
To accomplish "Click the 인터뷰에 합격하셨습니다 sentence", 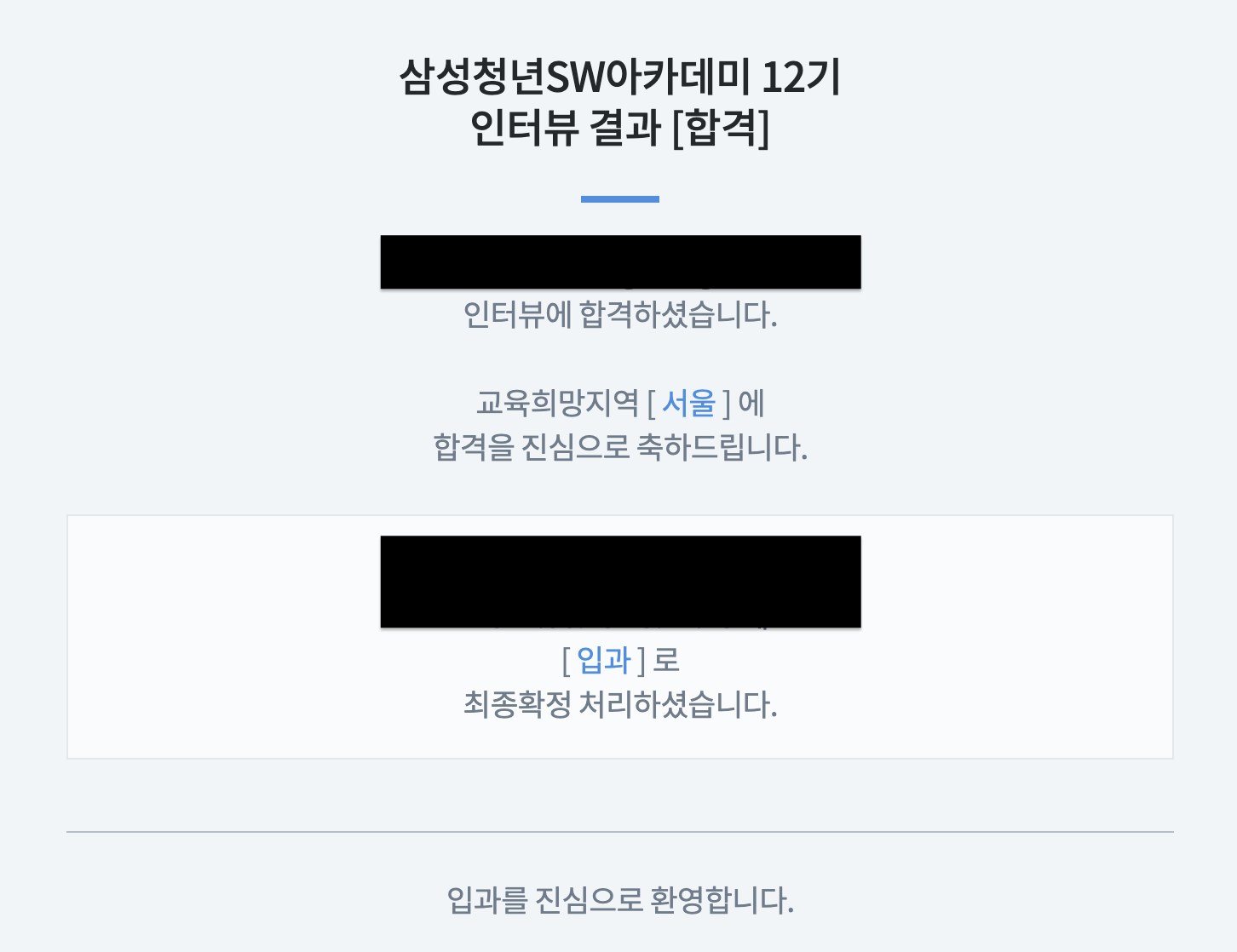I will click(x=620, y=315).
